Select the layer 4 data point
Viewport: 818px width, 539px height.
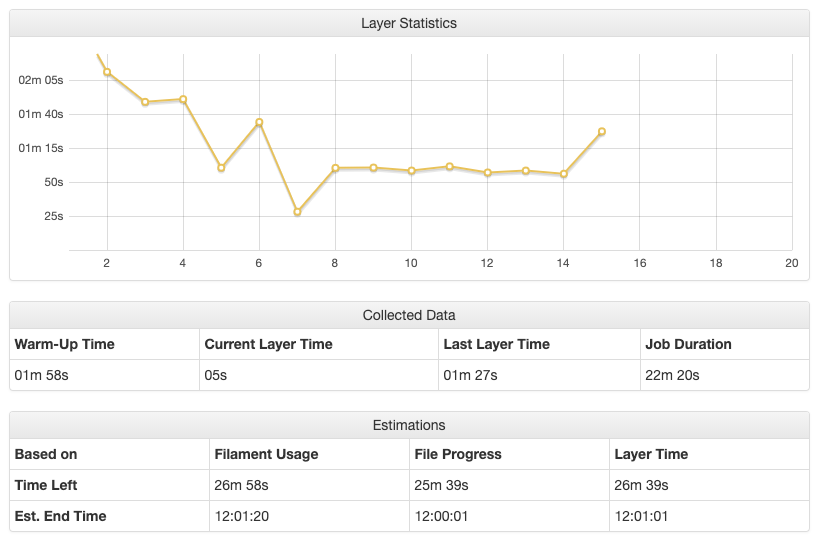[x=183, y=100]
